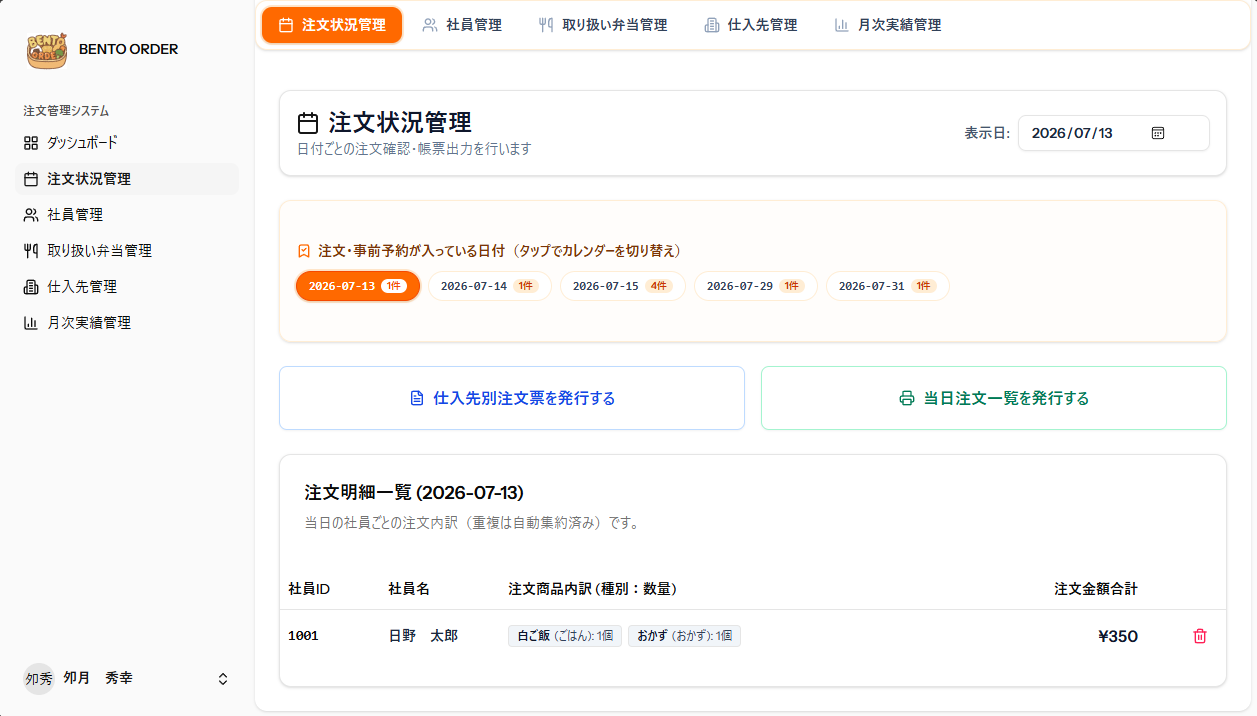Image resolution: width=1257 pixels, height=716 pixels.
Task: Click the 注文管理システム sidebar section label
Action: click(x=66, y=111)
